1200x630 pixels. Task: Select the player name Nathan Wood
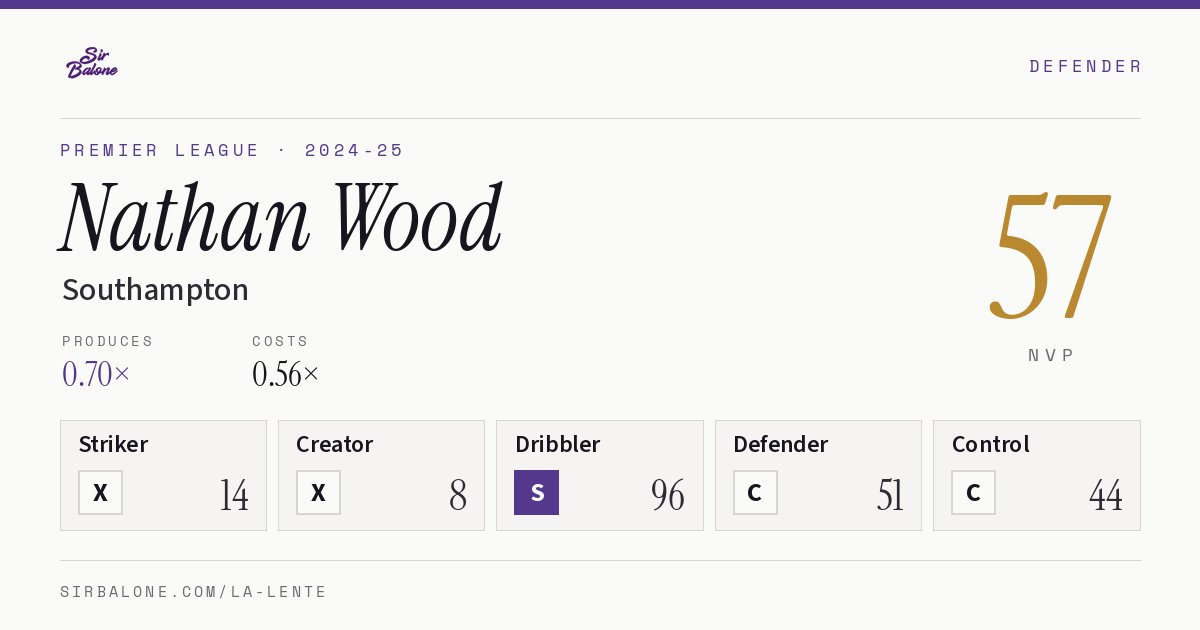pos(281,217)
